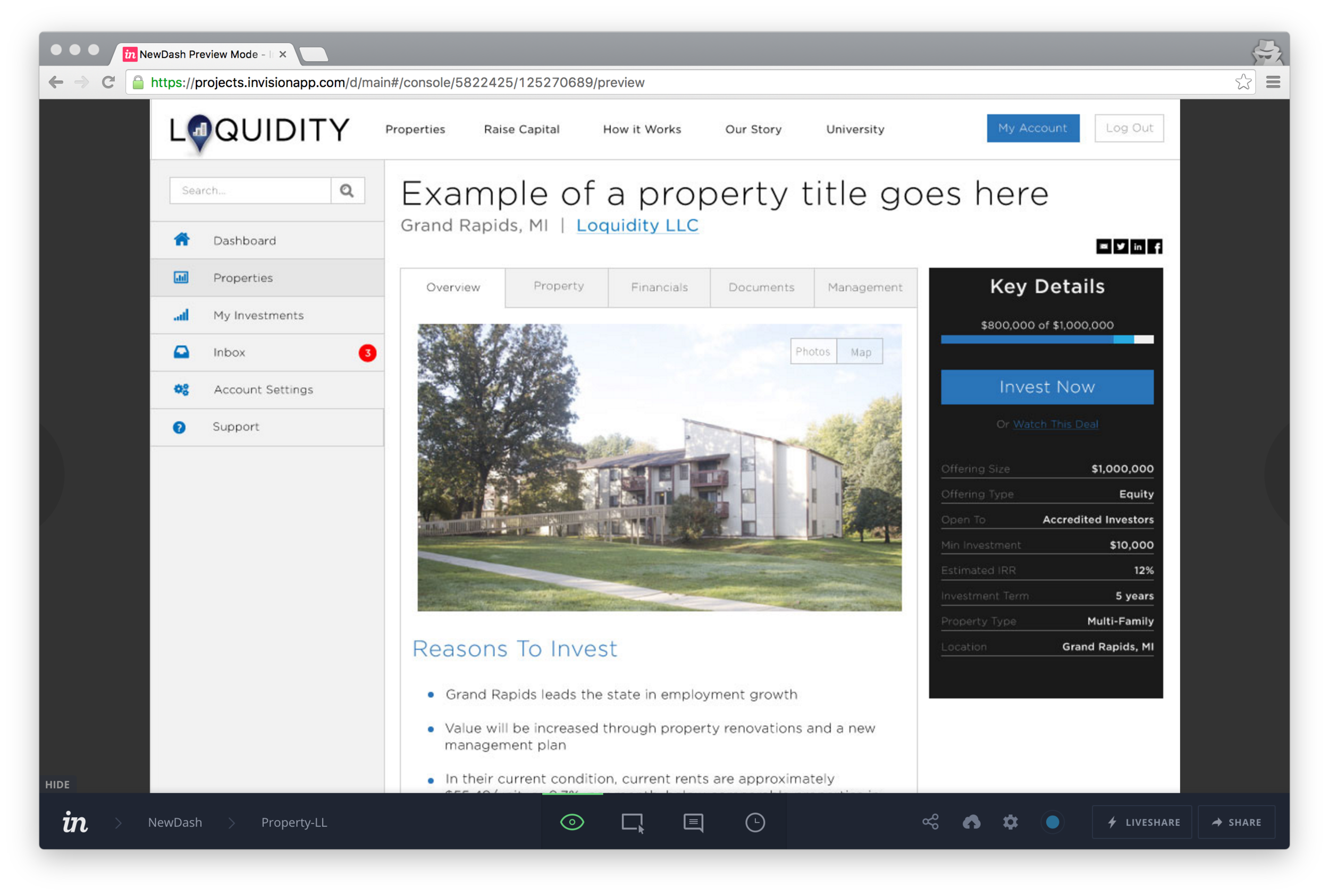Open the browser hamburger menu
Image resolution: width=1329 pixels, height=896 pixels.
point(1273,82)
